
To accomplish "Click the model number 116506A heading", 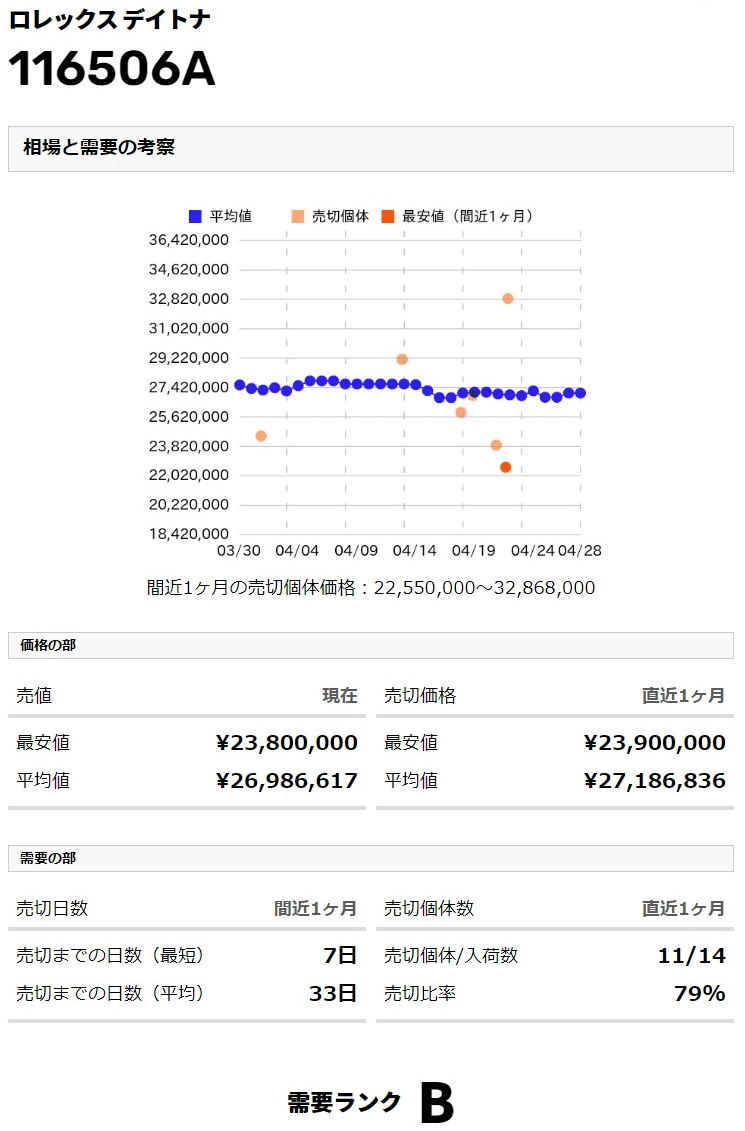I will (x=112, y=70).
